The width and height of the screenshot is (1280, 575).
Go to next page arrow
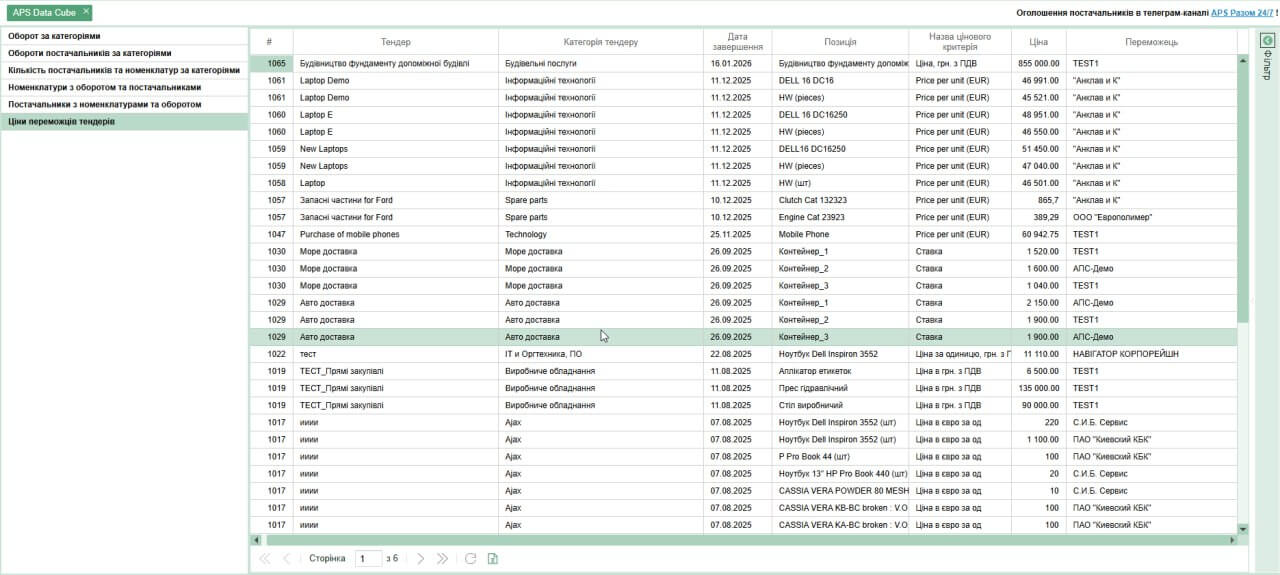420,559
